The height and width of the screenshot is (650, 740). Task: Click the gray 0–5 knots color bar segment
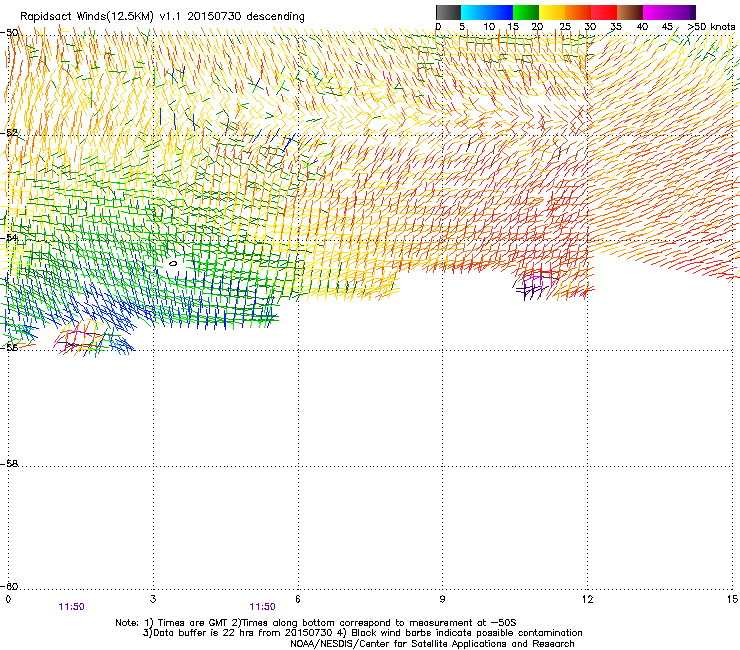click(x=448, y=12)
